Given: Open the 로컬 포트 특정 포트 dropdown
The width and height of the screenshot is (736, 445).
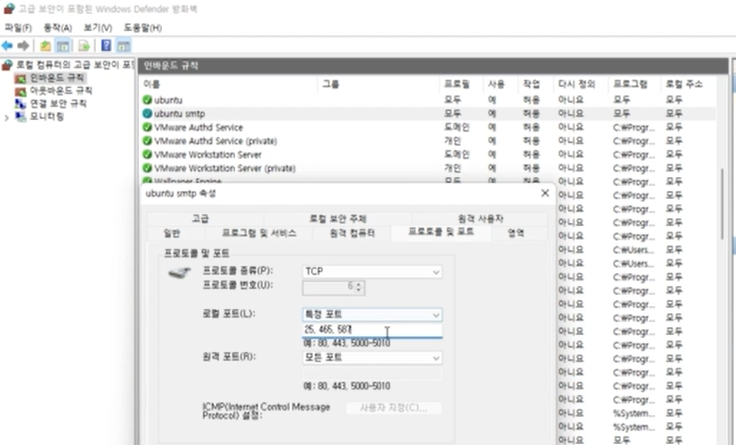Looking at the screenshot, I should (372, 315).
